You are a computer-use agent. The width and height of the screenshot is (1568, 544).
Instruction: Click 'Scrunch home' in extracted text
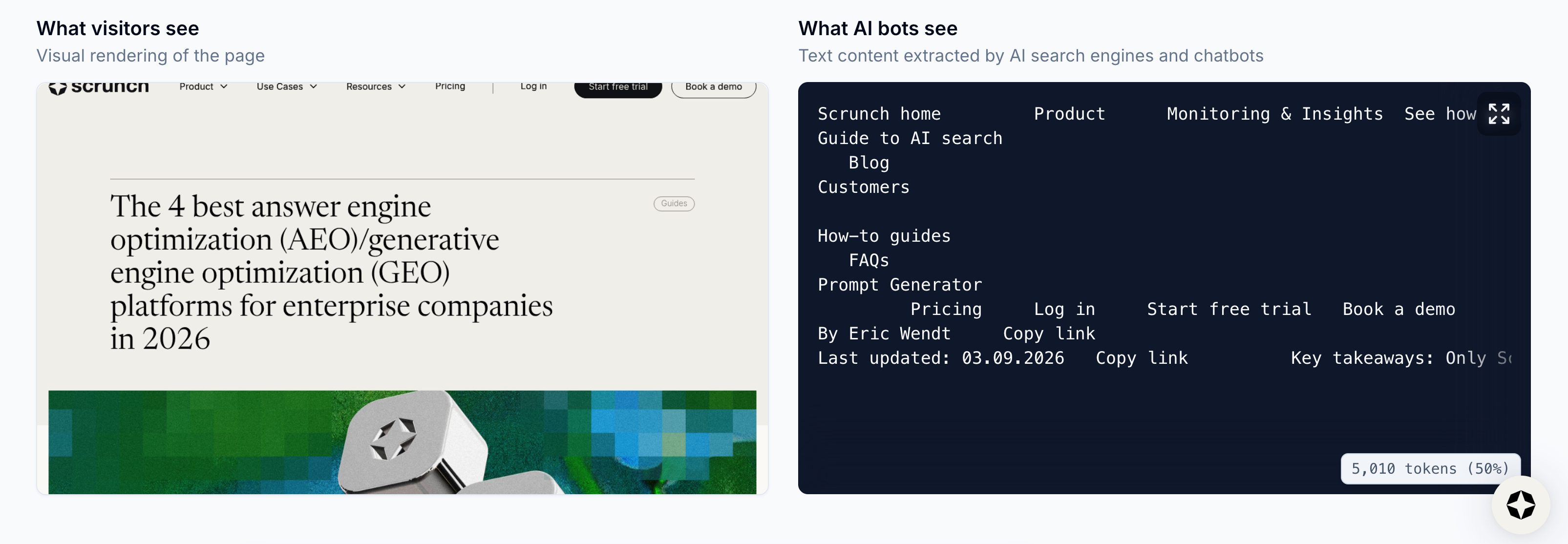[x=879, y=114]
